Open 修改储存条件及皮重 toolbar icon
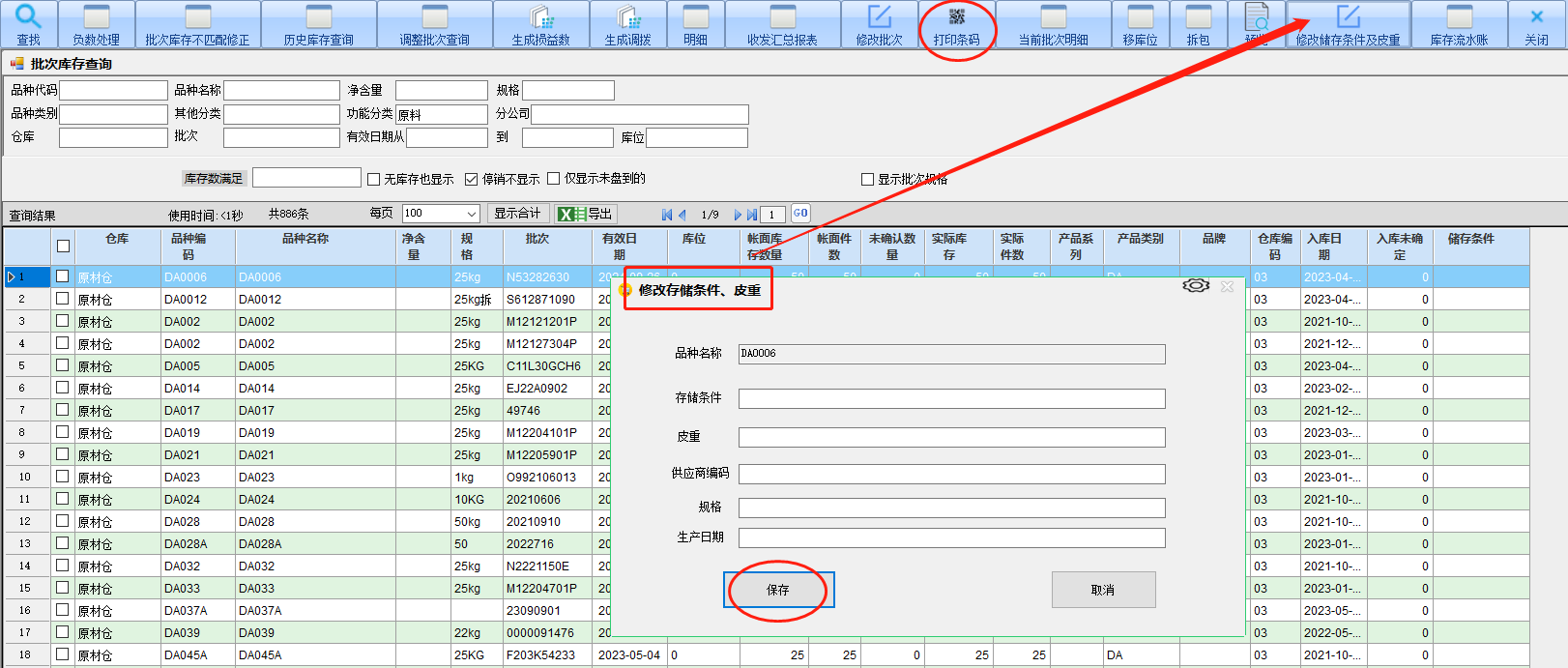Screen dimensions: 1568x668 1348,17
